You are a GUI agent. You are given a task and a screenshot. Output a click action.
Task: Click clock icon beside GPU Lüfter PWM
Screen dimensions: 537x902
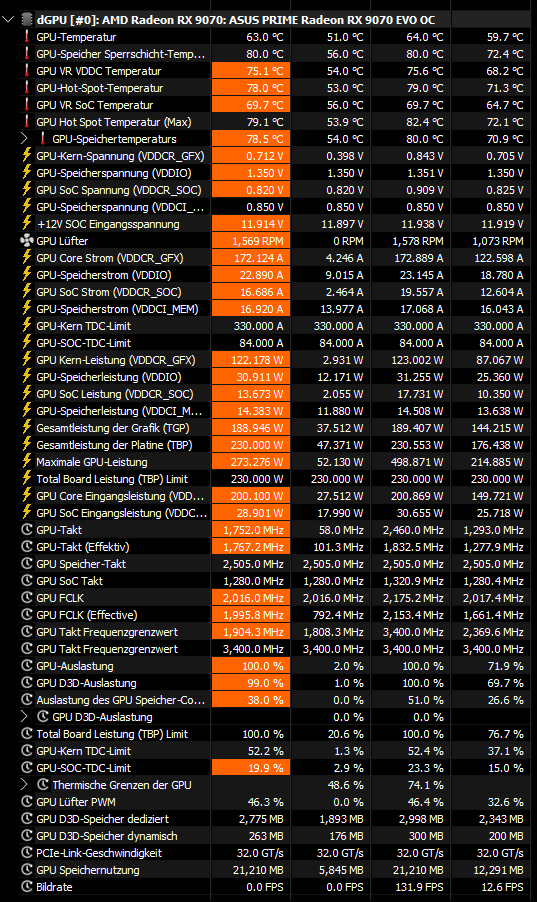pos(26,801)
